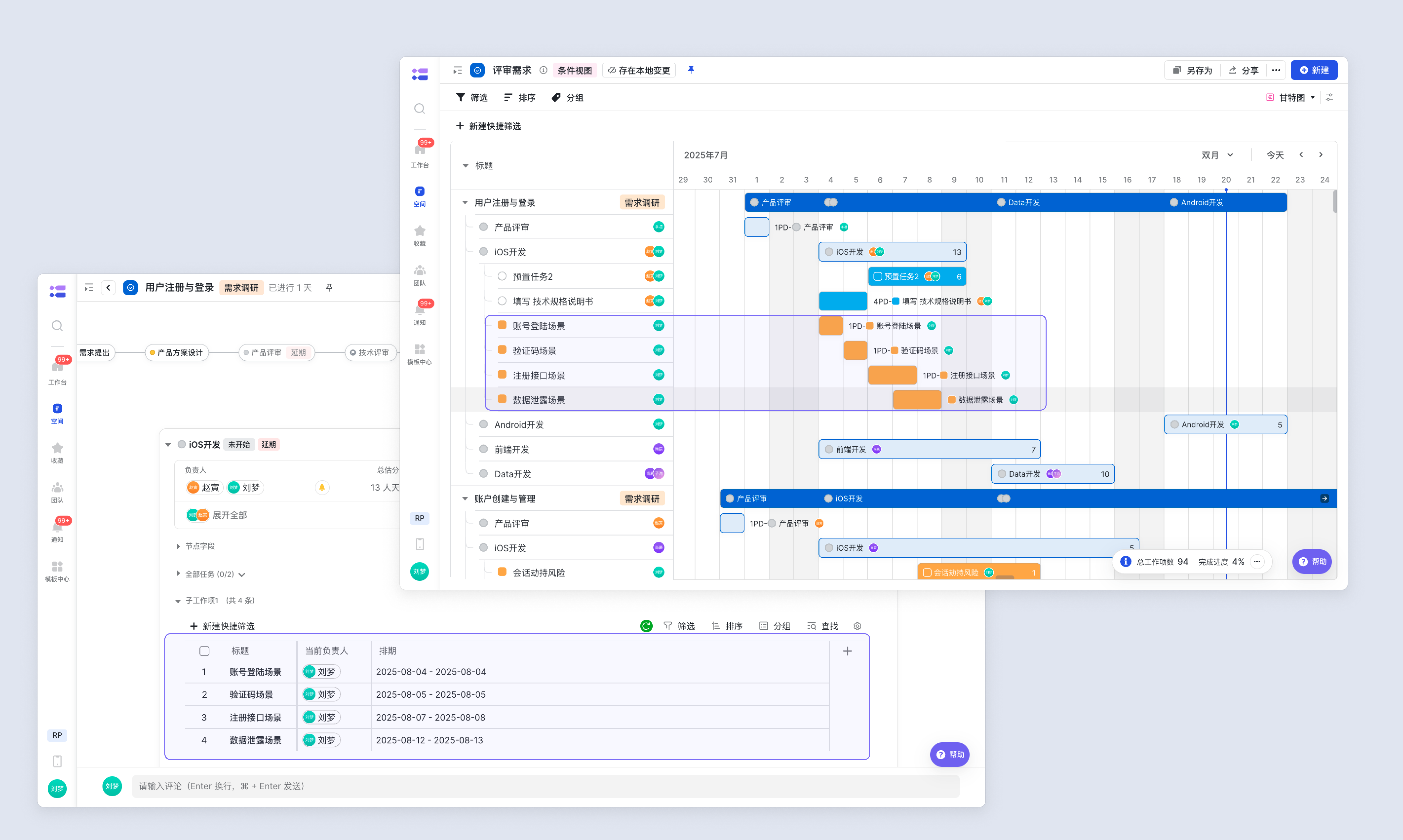Collapse the iOS开发 node card
1403x840 pixels.
coord(168,445)
